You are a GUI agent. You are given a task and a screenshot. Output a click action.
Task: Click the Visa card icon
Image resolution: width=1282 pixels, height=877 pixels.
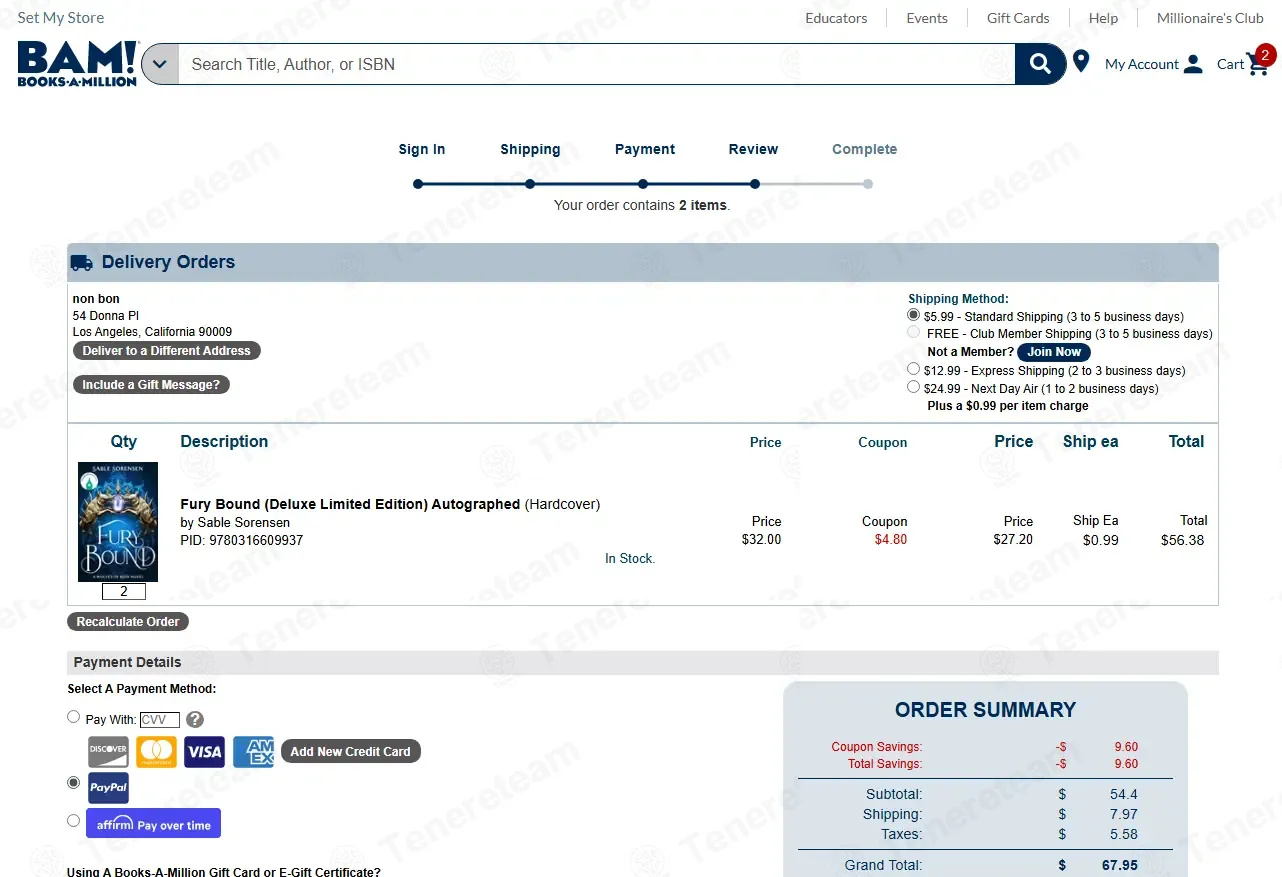(204, 752)
